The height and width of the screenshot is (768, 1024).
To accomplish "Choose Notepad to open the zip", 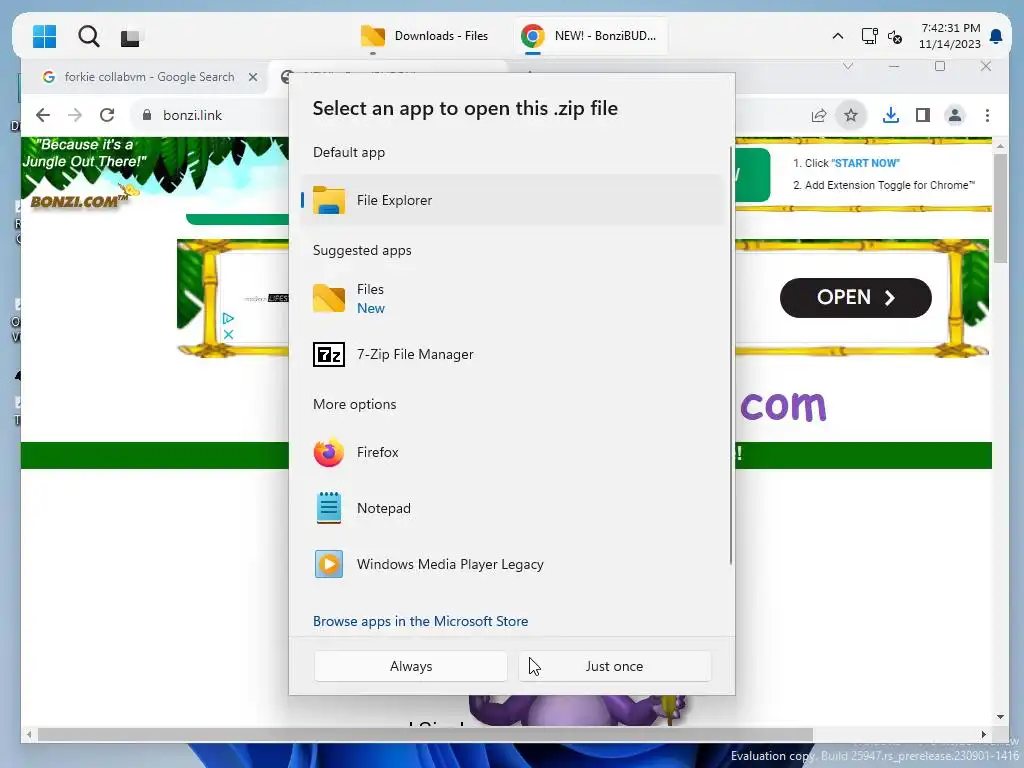I will pos(512,508).
